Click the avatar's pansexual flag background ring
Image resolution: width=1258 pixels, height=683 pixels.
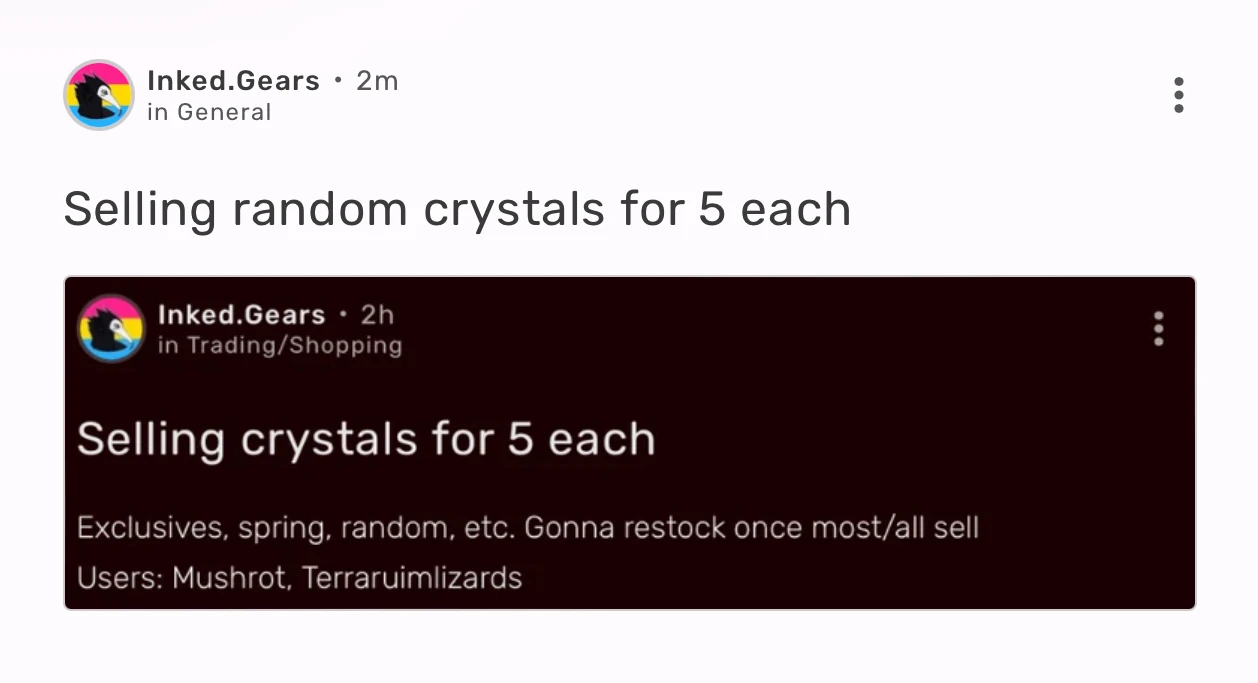[x=99, y=70]
